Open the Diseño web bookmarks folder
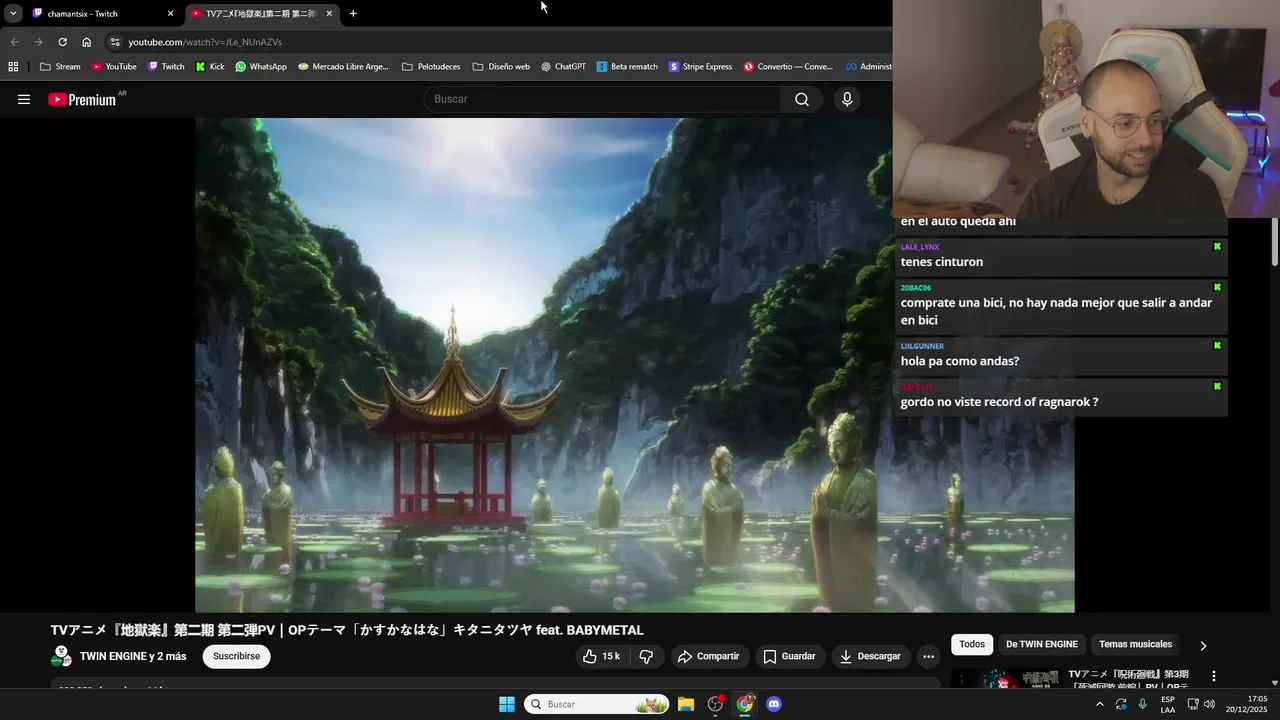Screen dimensions: 1280x720 pyautogui.click(x=501, y=67)
